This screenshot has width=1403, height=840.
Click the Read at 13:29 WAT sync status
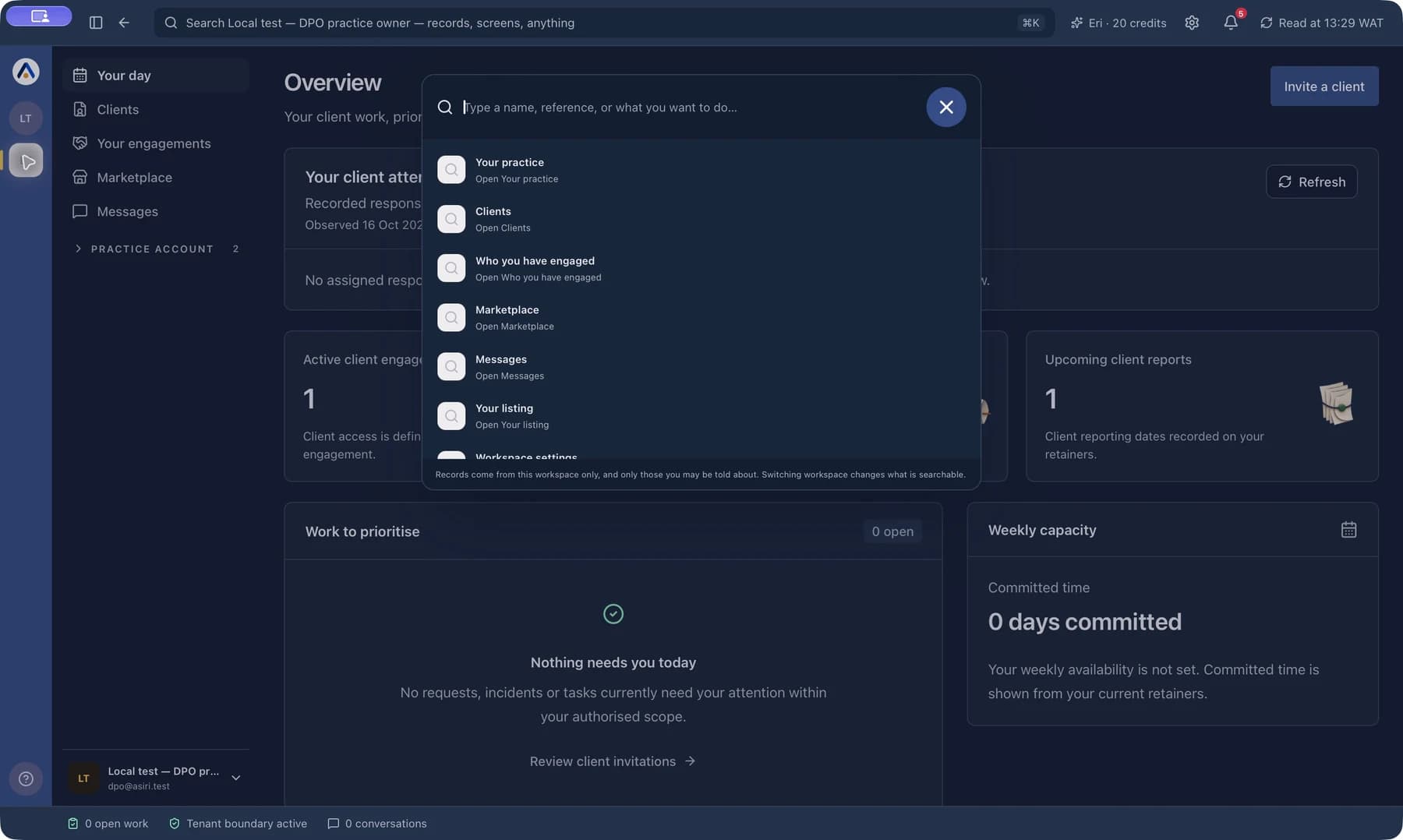1322,23
